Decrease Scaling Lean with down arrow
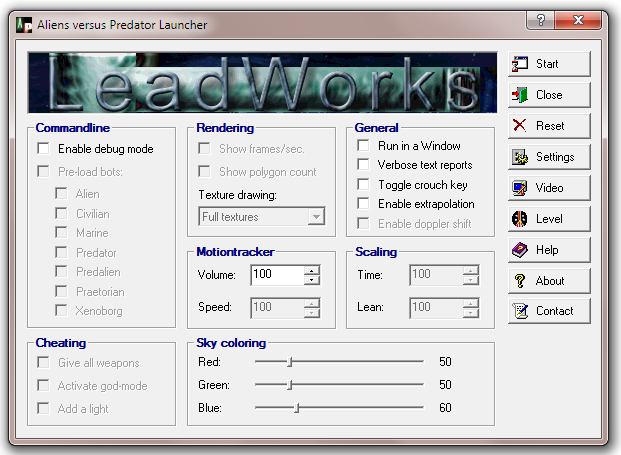The image size is (621, 455). 471,313
